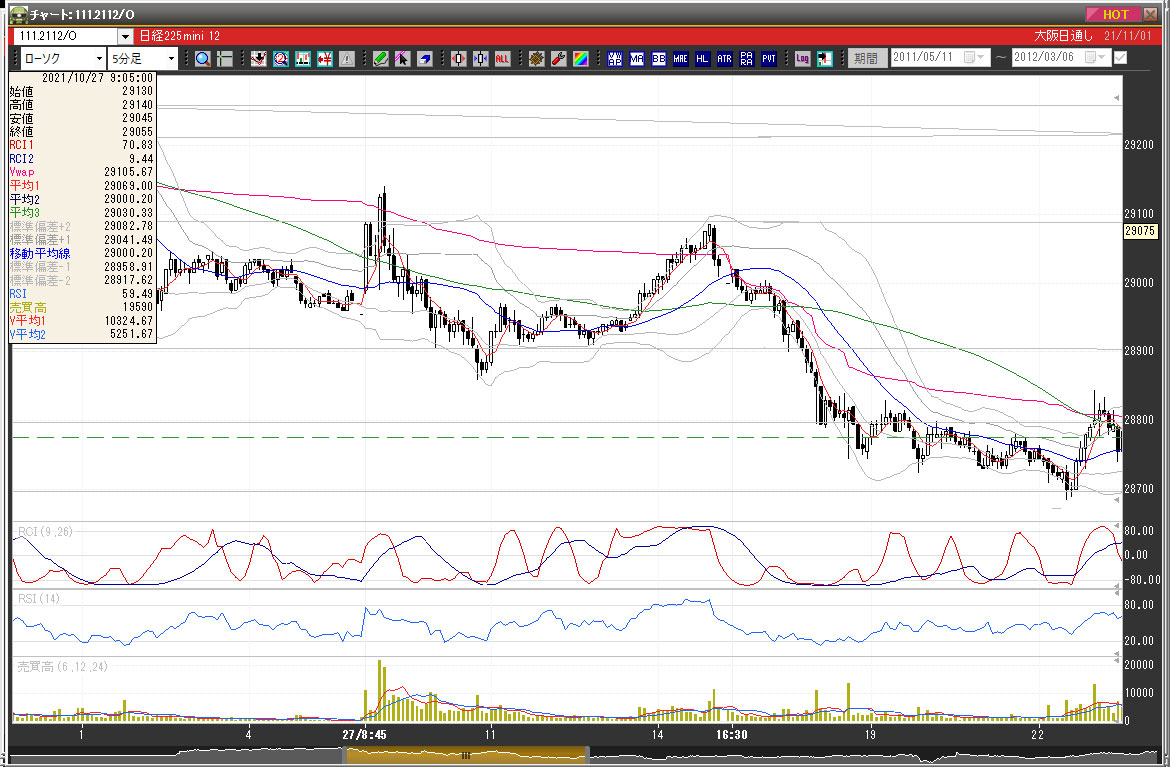Toggle the HL high-low indicator
1170x767 pixels.
tap(702, 58)
